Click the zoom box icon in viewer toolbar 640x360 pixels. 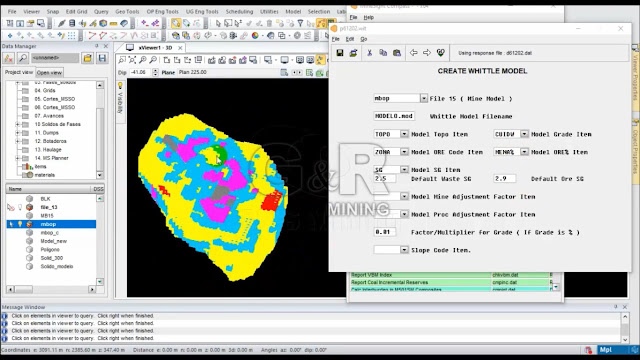(x=122, y=60)
